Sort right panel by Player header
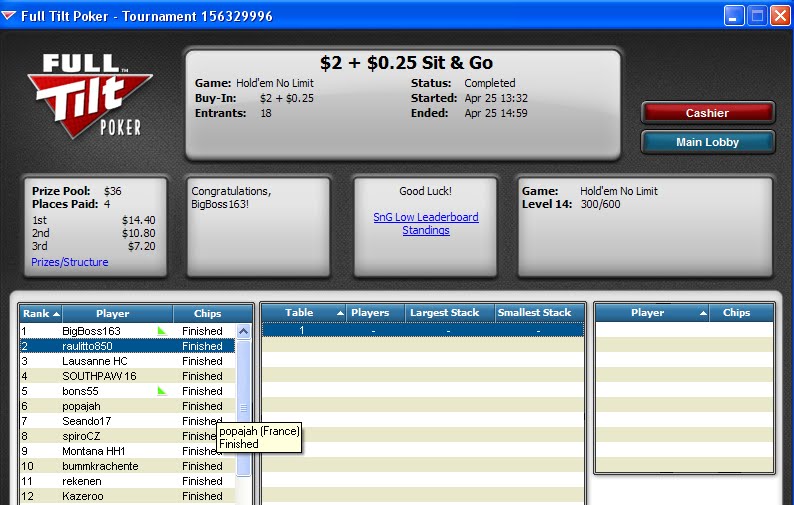 click(652, 313)
